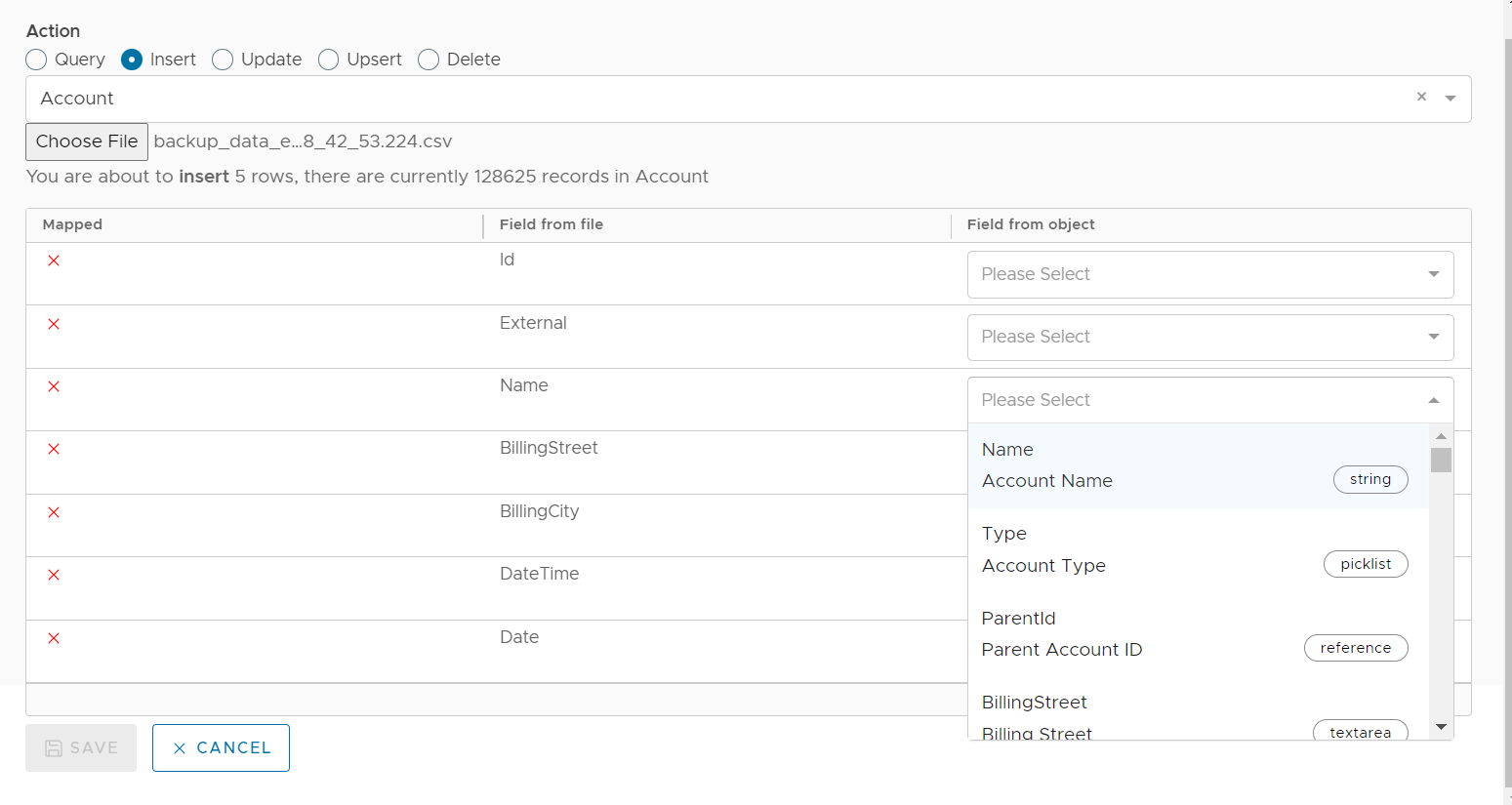Screen dimensions: 1512x805
Task: Open the Id field object dropdown
Action: (1209, 274)
